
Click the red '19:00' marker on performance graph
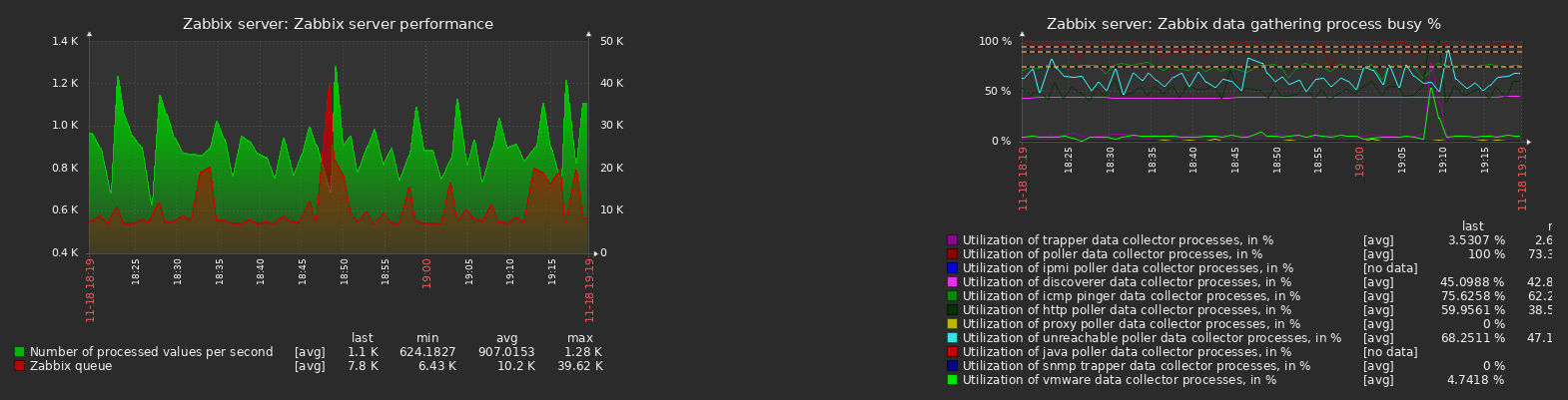(x=426, y=271)
